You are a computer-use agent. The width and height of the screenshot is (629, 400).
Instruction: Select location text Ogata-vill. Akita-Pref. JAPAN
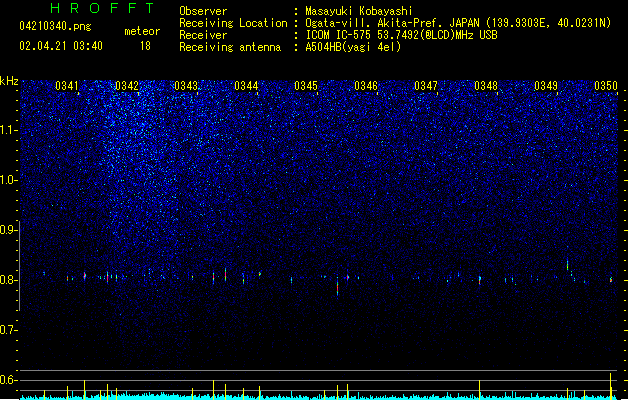(392, 23)
